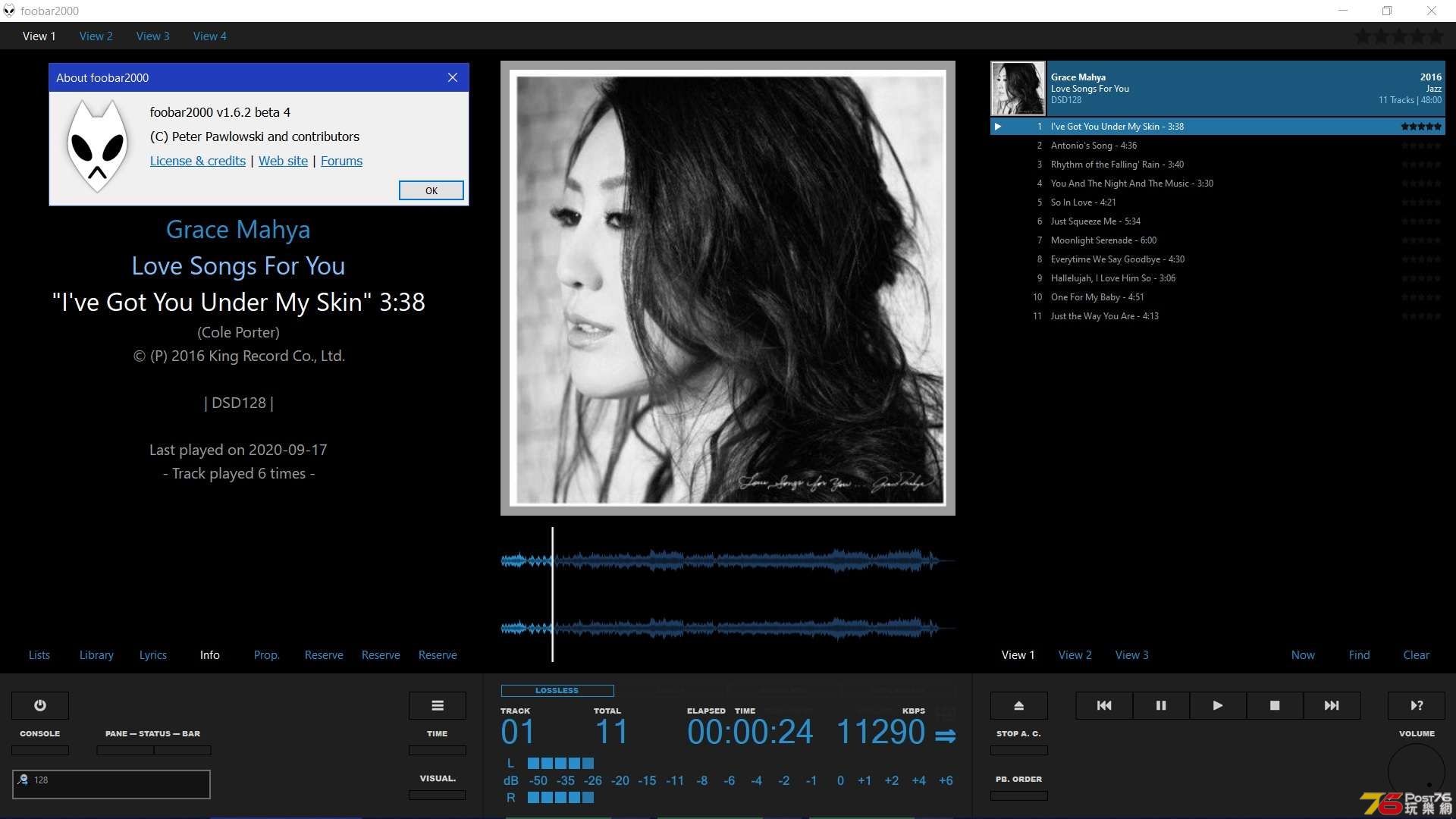Screen dimensions: 1456x819
Task: Seek within the waveform seekbar
Action: (x=728, y=595)
